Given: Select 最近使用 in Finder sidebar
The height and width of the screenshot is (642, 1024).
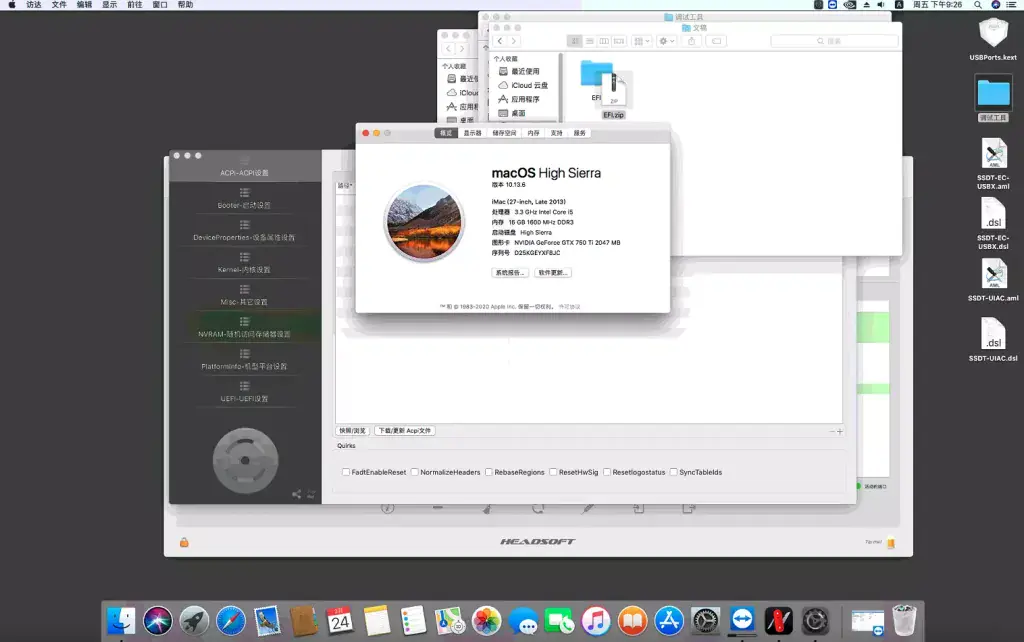Looking at the screenshot, I should tap(525, 71).
